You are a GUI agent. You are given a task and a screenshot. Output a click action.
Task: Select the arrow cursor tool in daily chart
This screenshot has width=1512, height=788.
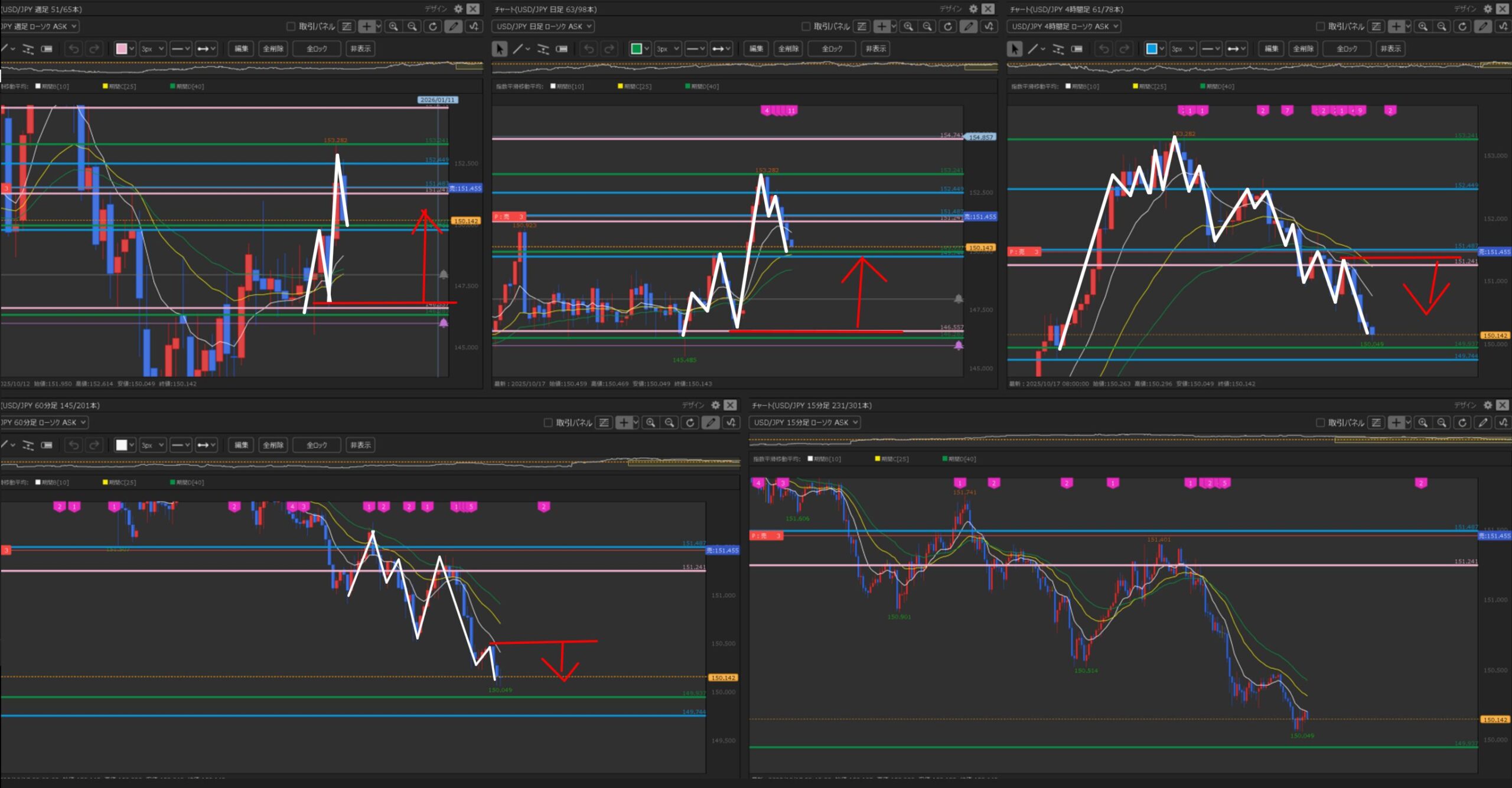(x=500, y=49)
